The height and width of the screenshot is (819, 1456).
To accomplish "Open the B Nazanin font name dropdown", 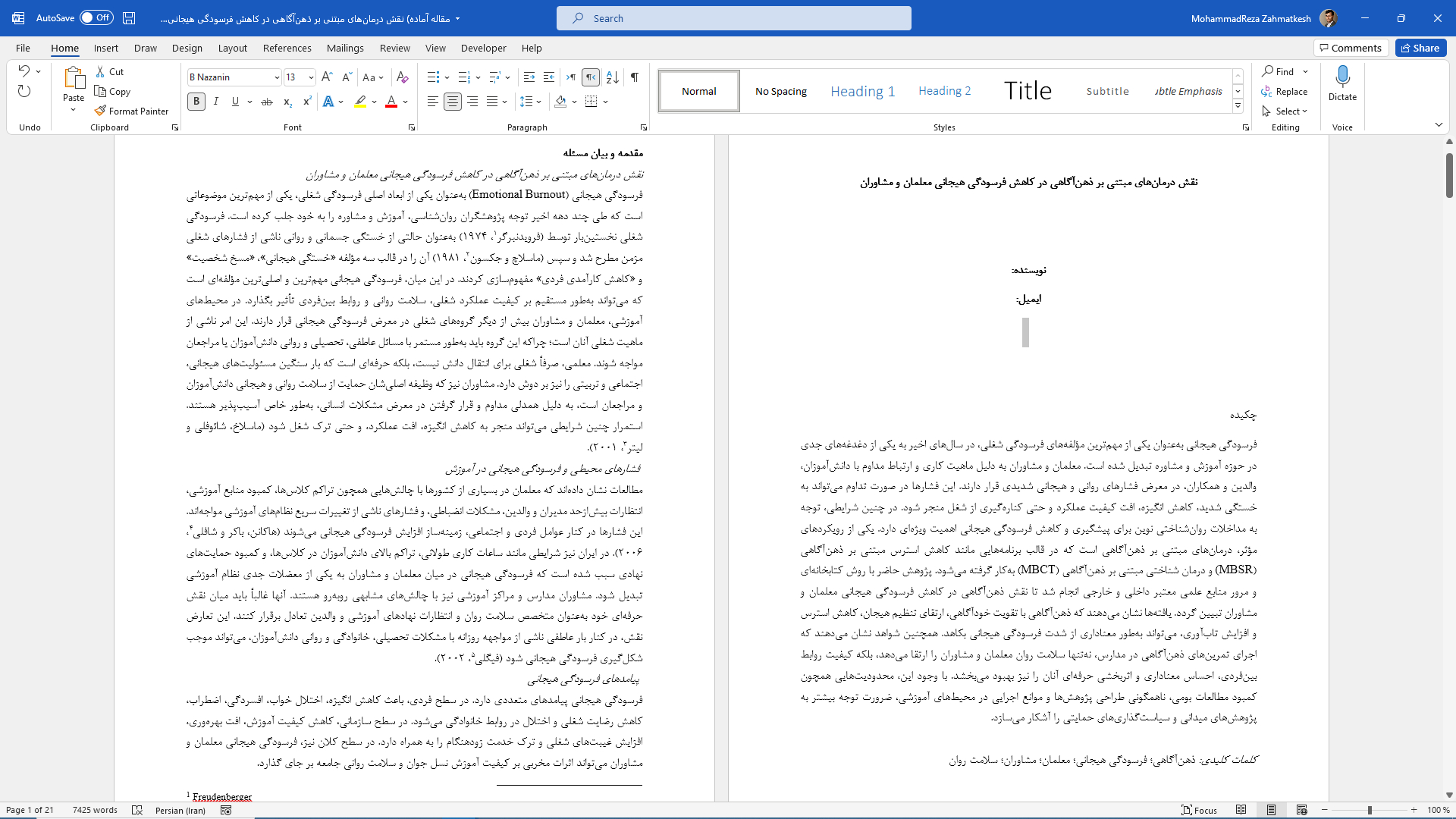I will 277,77.
